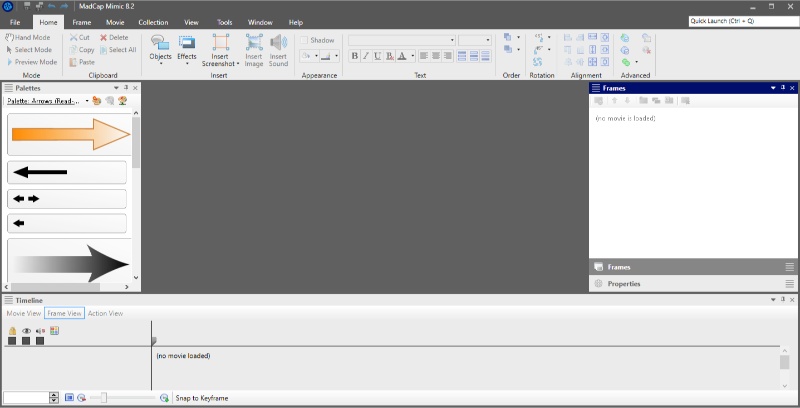Click the Paste button
This screenshot has height=408, width=800.
82,62
